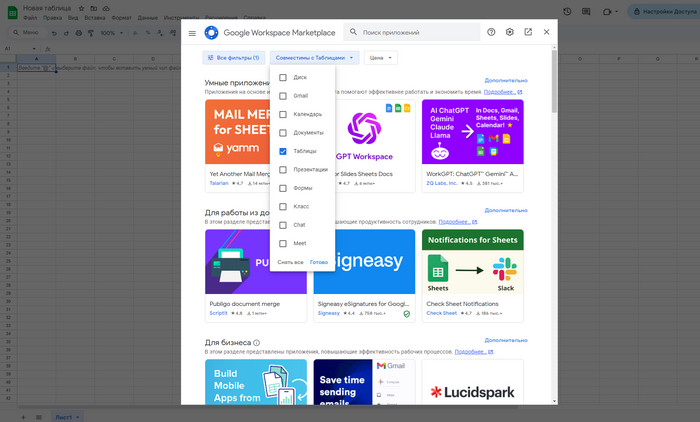The image size is (700, 422).
Task: Check the Chat checkbox
Action: pyautogui.click(x=283, y=226)
